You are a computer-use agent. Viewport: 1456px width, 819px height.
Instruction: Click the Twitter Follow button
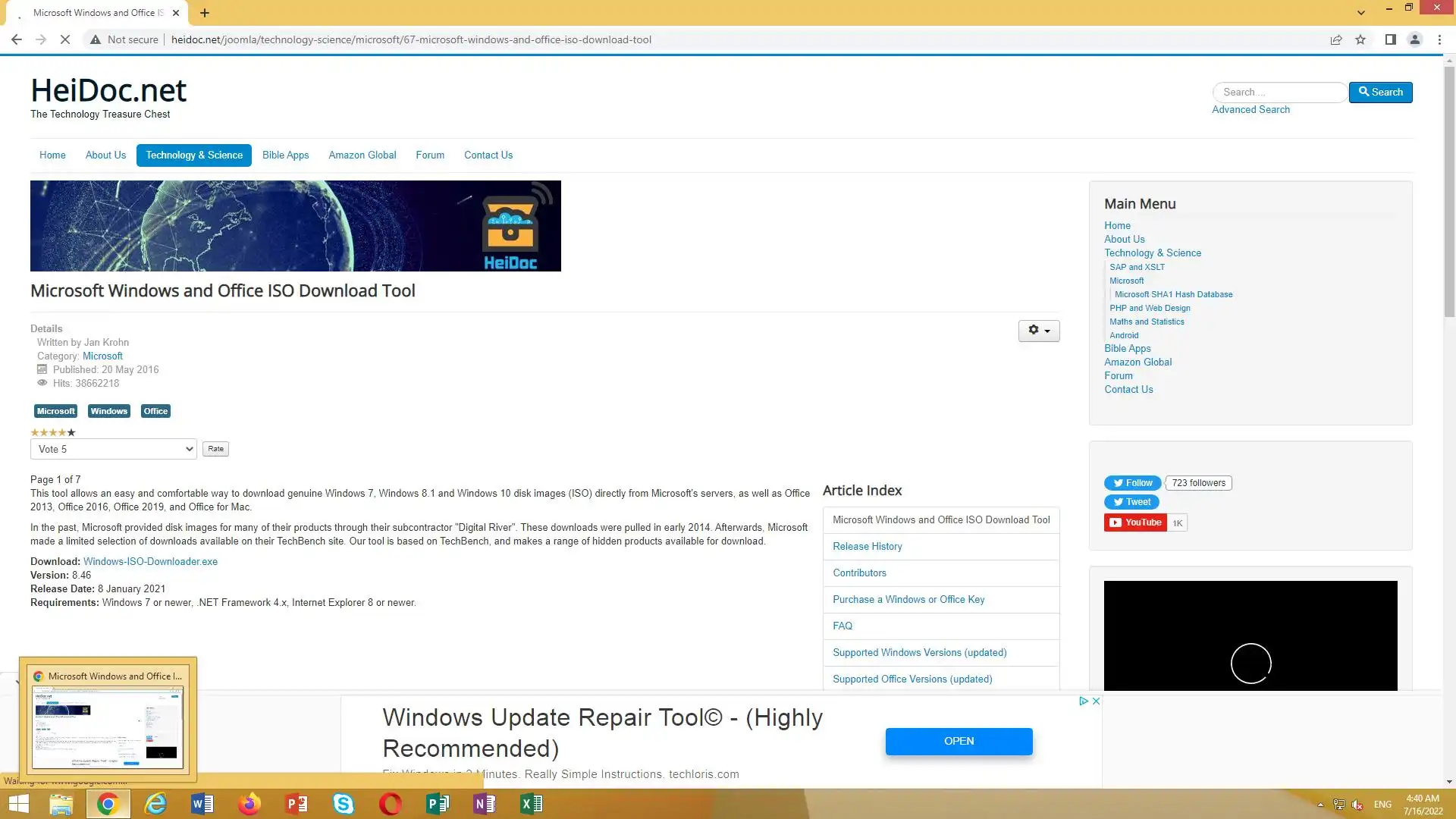tap(1132, 483)
